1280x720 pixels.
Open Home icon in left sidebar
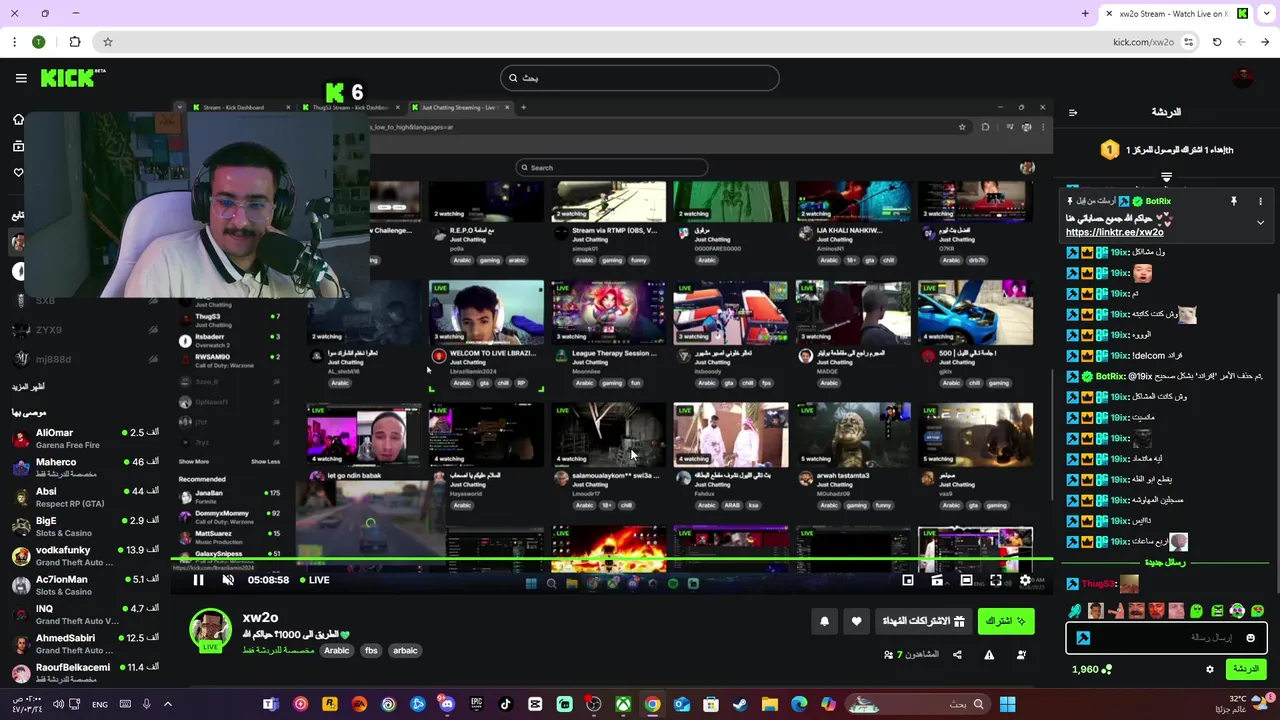pos(18,119)
